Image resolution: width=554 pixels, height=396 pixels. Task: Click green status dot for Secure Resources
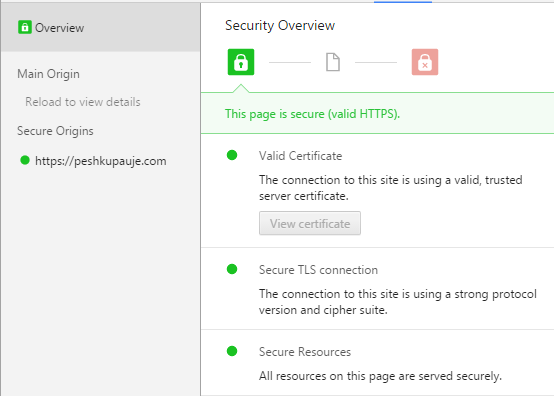(x=232, y=351)
